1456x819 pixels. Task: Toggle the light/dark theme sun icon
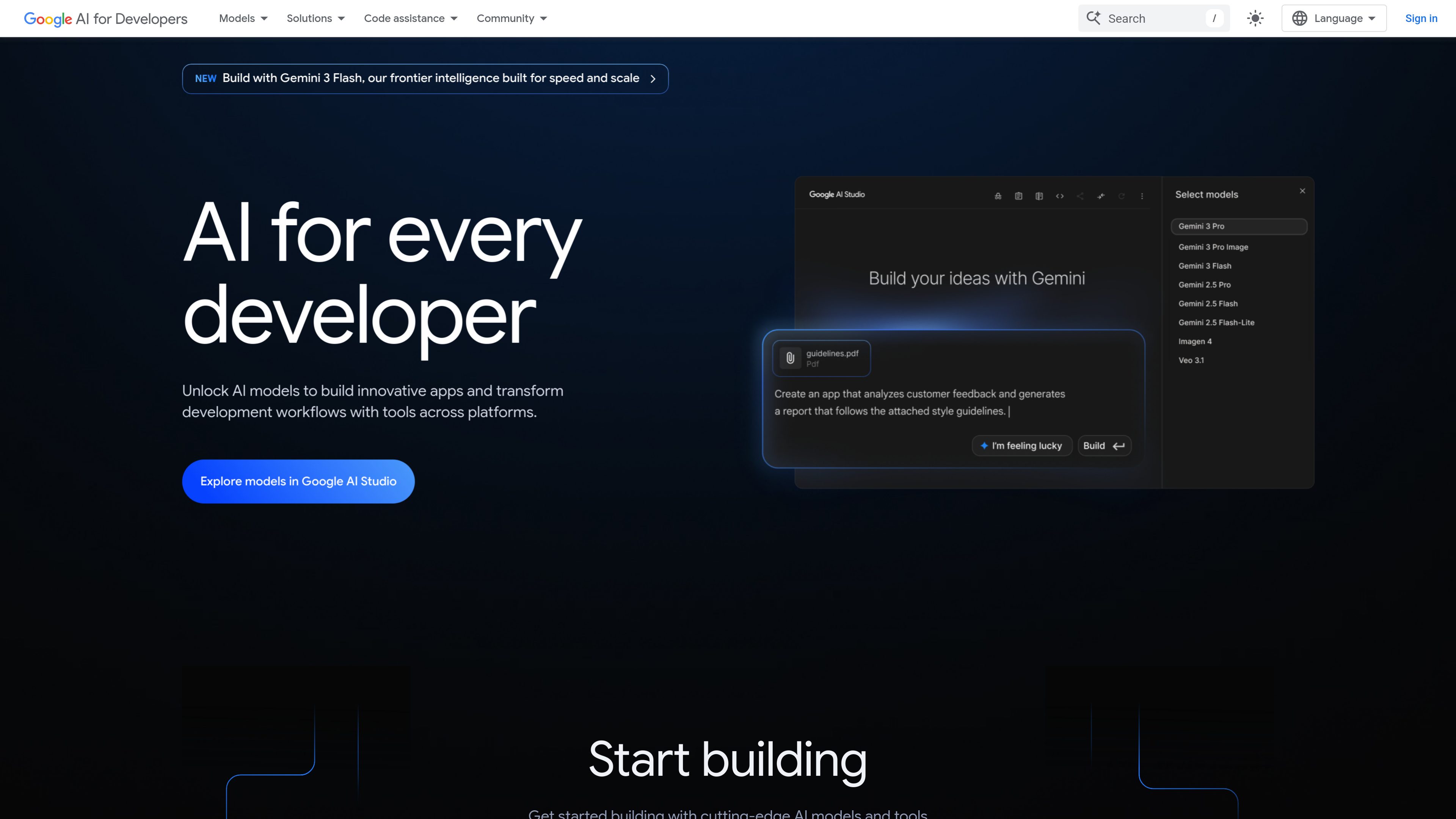(1255, 18)
